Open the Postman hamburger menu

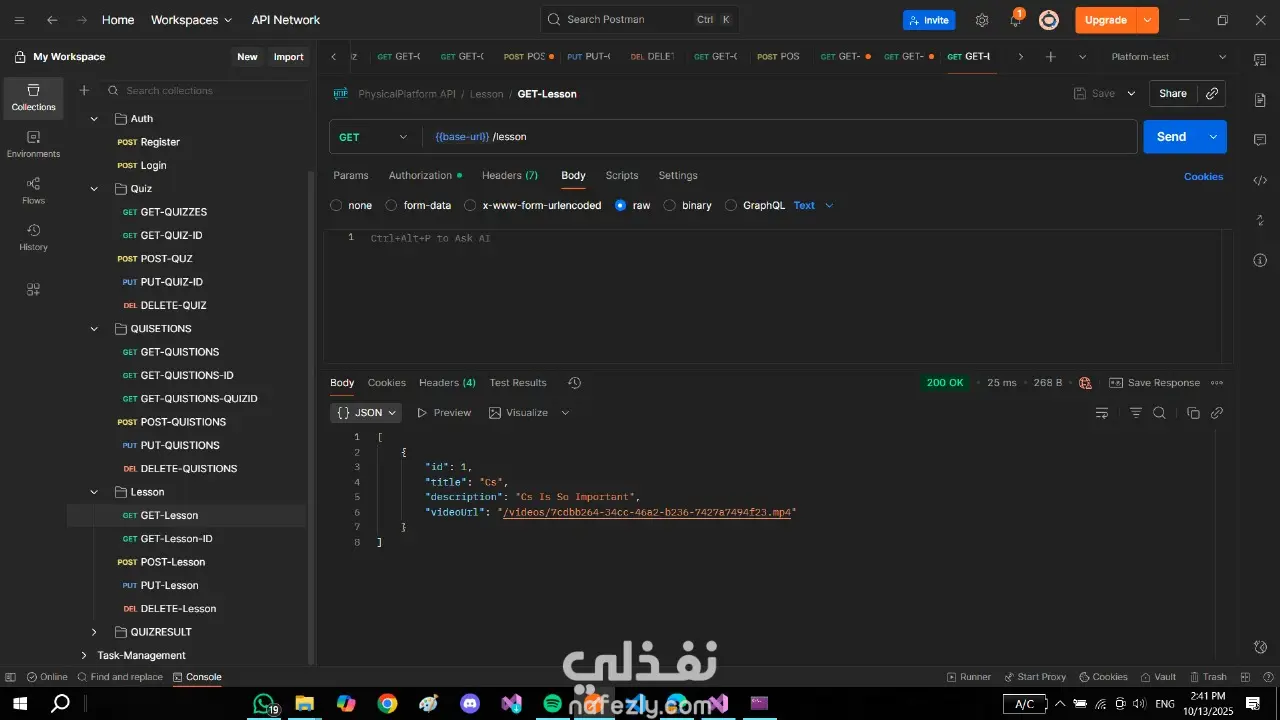[19, 20]
